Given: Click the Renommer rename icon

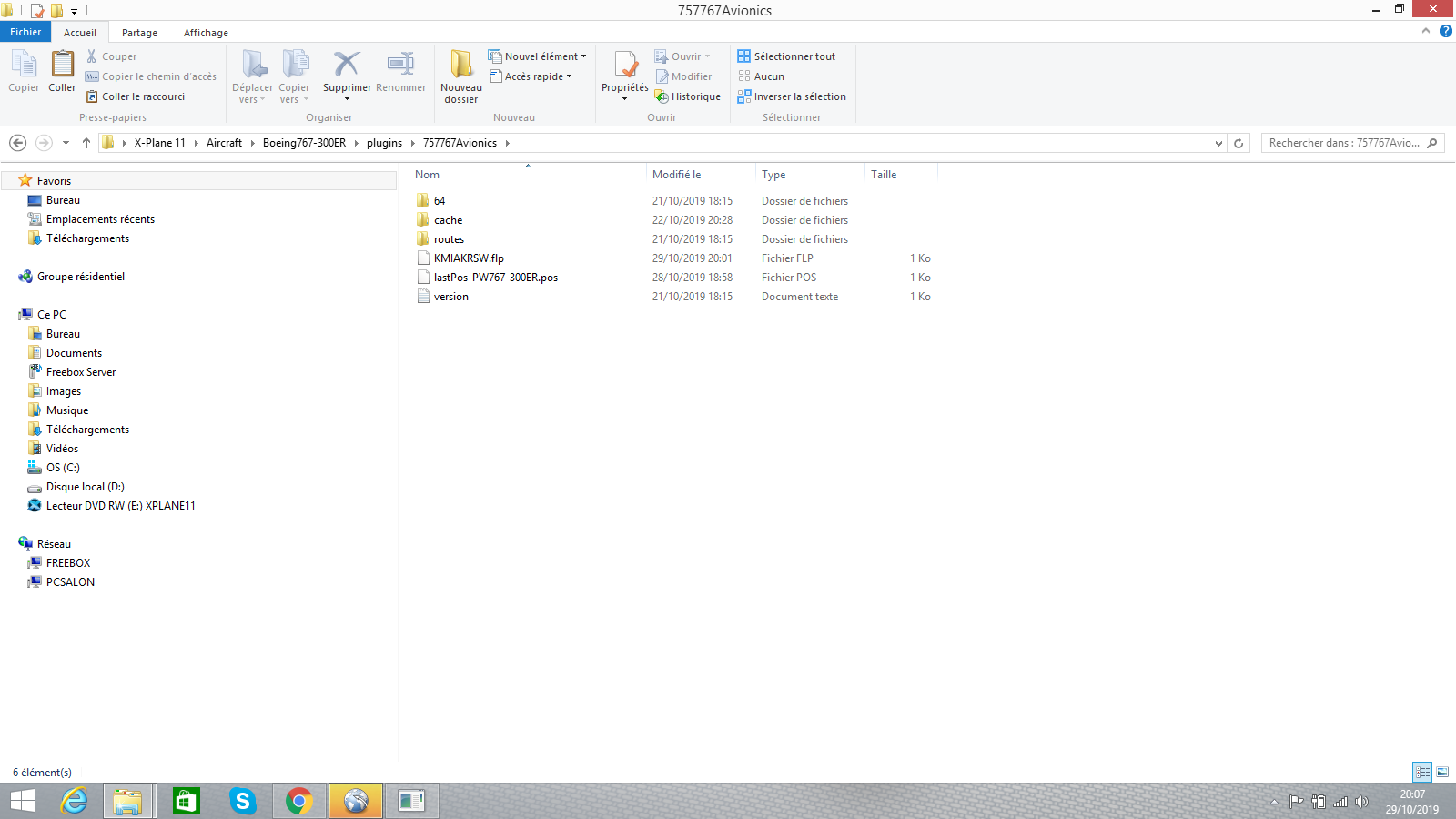Looking at the screenshot, I should (x=400, y=71).
